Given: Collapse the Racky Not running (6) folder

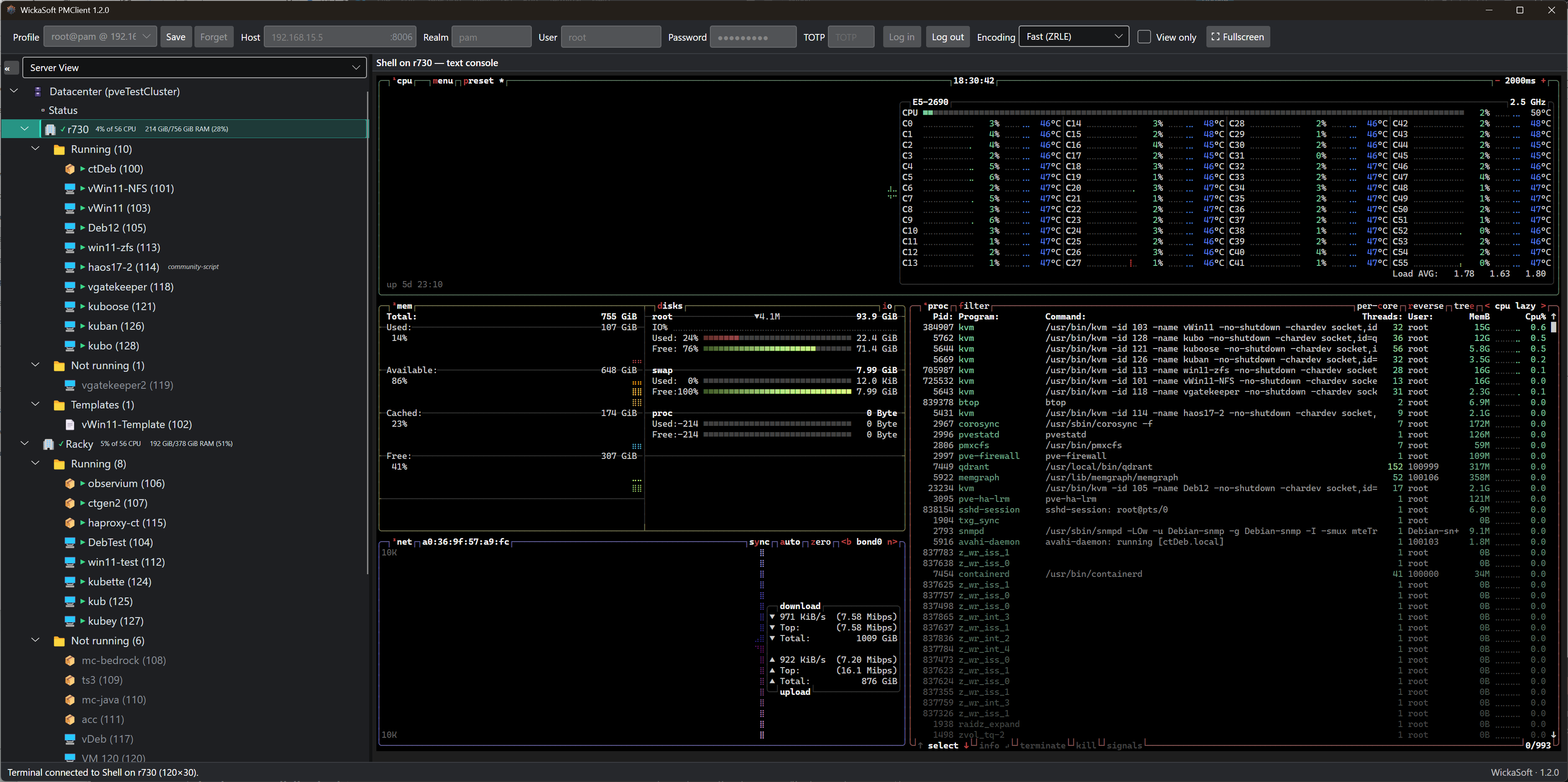Looking at the screenshot, I should click(x=36, y=640).
